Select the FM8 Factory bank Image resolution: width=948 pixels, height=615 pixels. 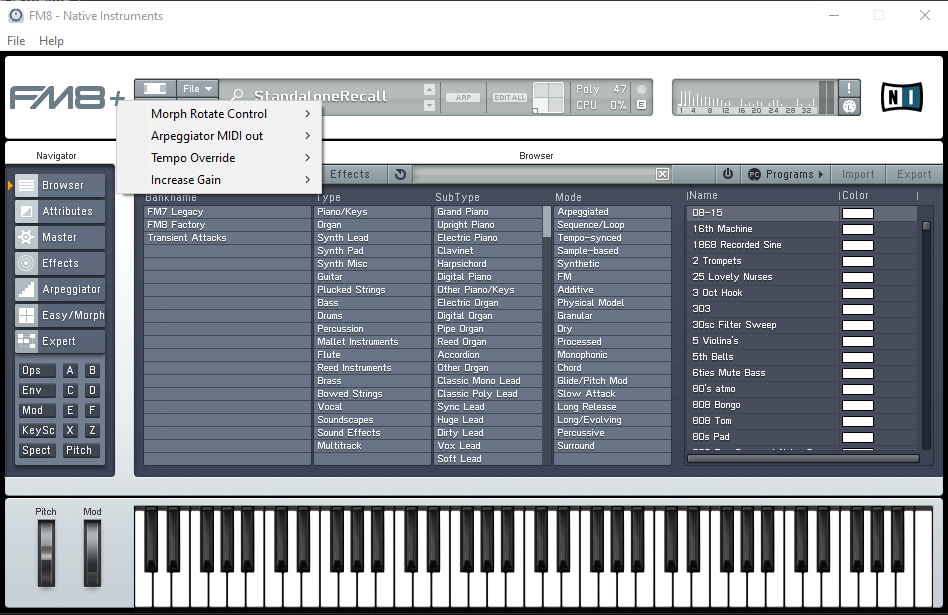click(227, 225)
